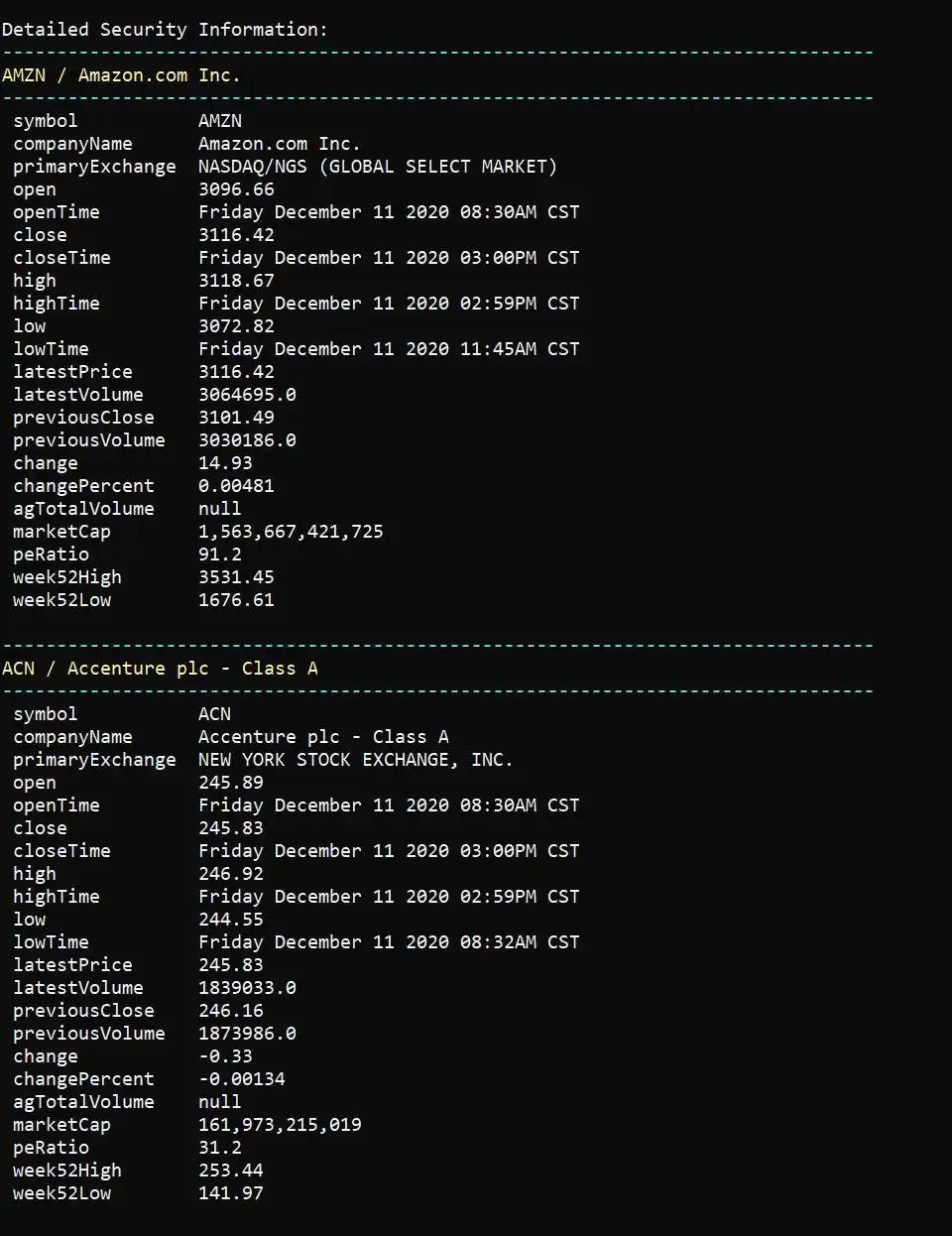Click Amazon's lowTime showing 11:45AM CST
Image resolution: width=952 pixels, height=1236 pixels.
[x=389, y=349]
